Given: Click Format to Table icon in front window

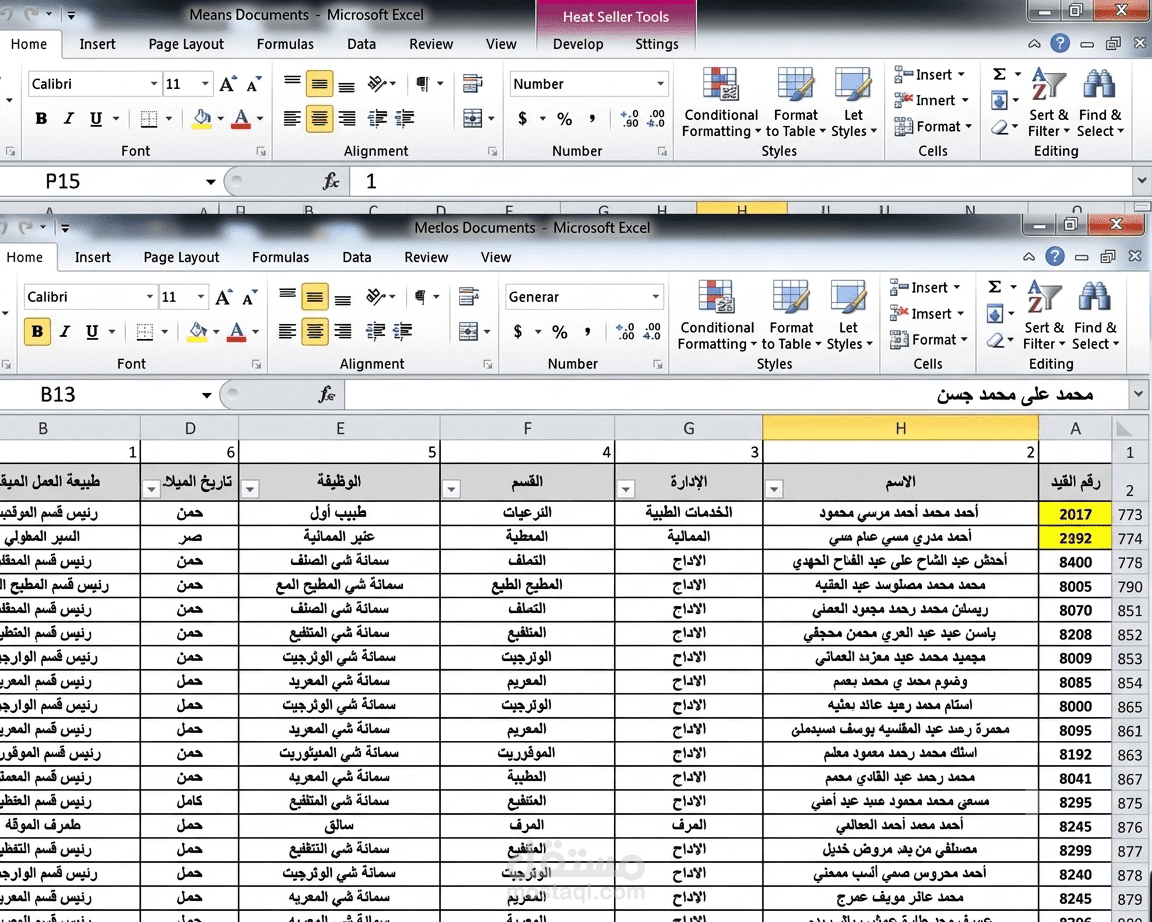Looking at the screenshot, I should [791, 296].
